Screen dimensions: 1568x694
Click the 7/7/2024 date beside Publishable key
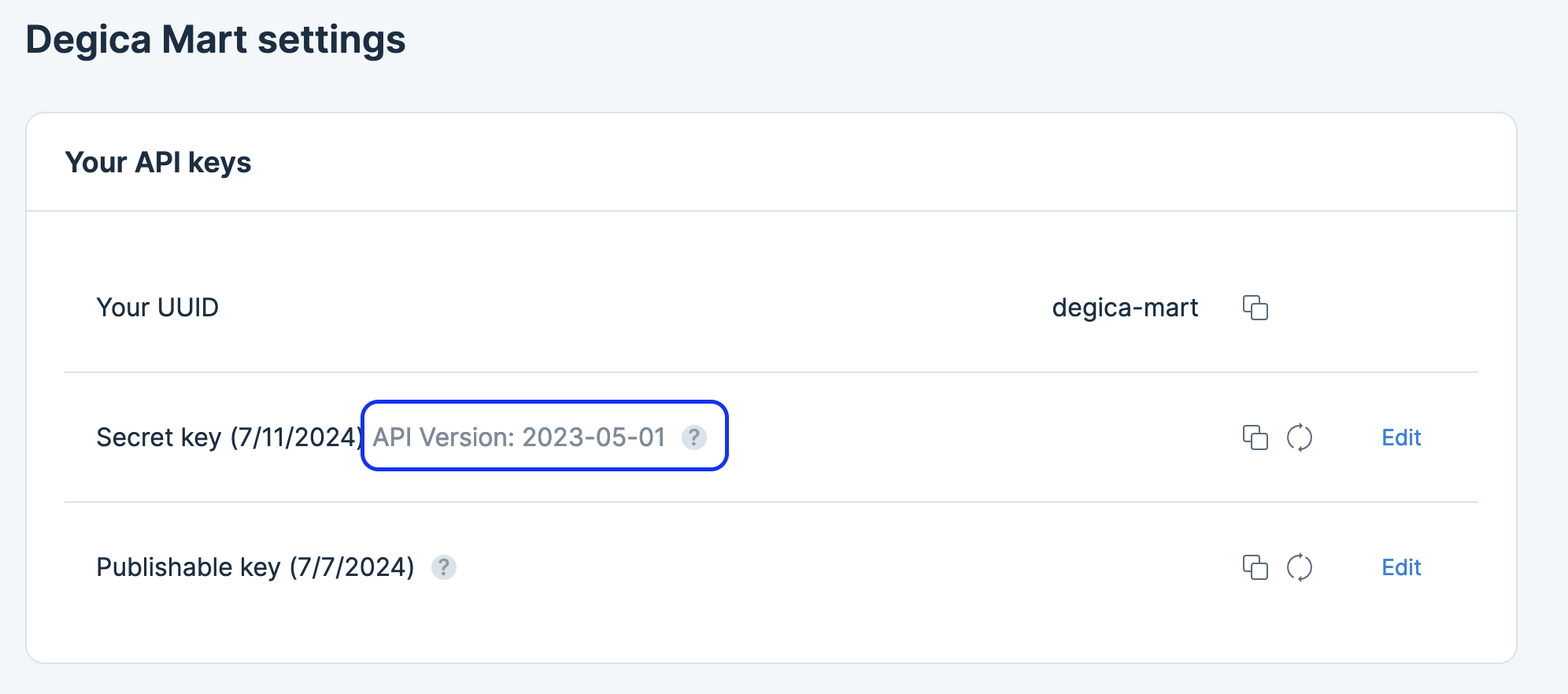[352, 567]
